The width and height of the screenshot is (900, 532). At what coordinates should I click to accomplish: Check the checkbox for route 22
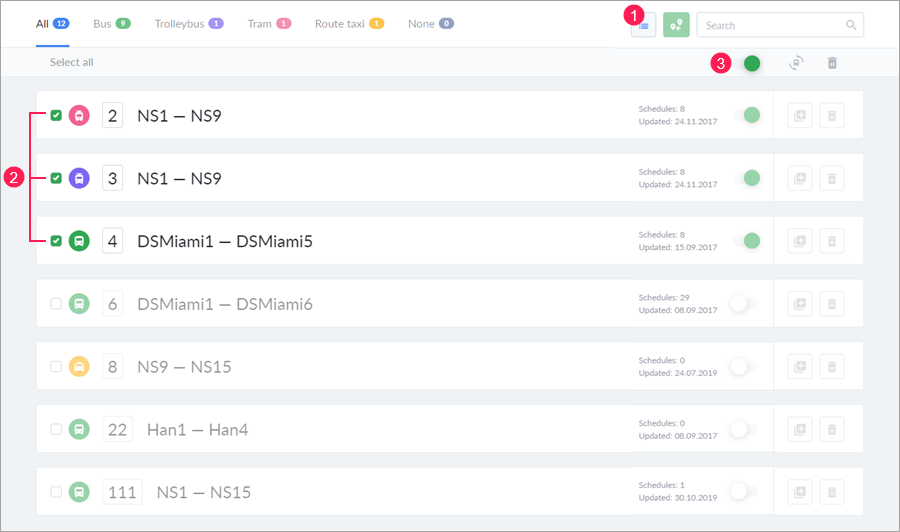tap(56, 429)
